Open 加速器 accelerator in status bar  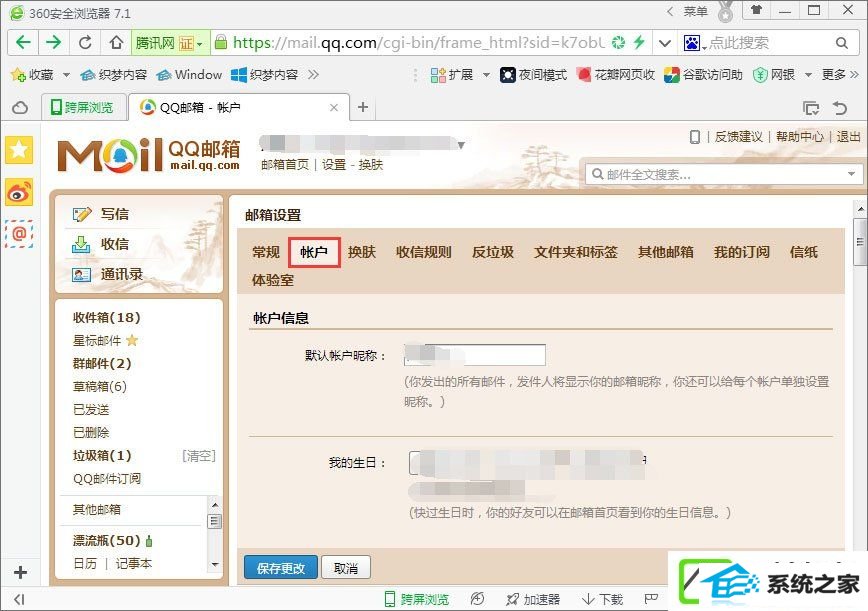coord(533,599)
